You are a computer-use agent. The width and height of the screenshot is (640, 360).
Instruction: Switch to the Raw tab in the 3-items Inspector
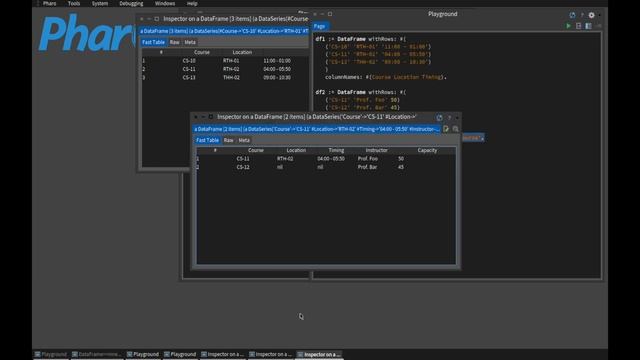point(174,42)
